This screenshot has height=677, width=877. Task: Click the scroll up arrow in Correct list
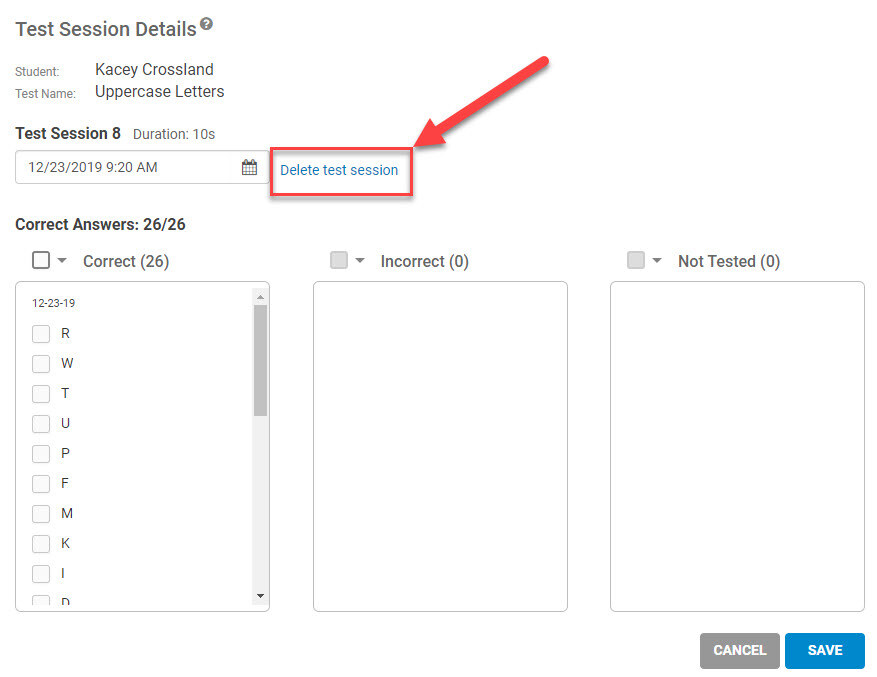coord(260,297)
